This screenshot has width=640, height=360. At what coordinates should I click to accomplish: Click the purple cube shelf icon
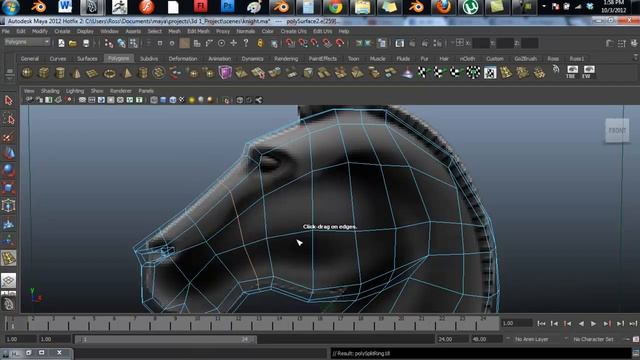[x=225, y=73]
